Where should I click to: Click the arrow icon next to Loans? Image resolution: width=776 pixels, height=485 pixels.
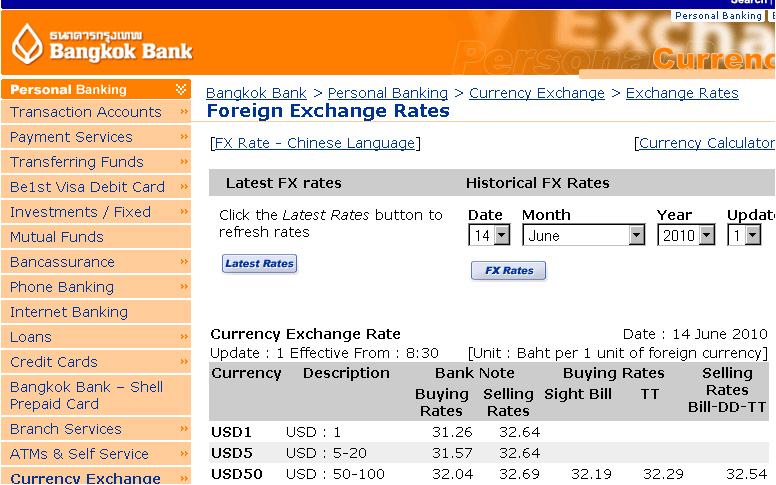pyautogui.click(x=184, y=337)
